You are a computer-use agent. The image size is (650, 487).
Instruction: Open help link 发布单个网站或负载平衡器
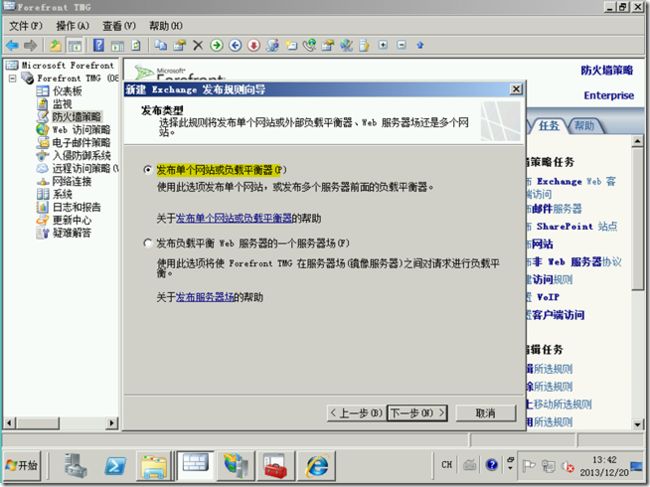coord(234,218)
